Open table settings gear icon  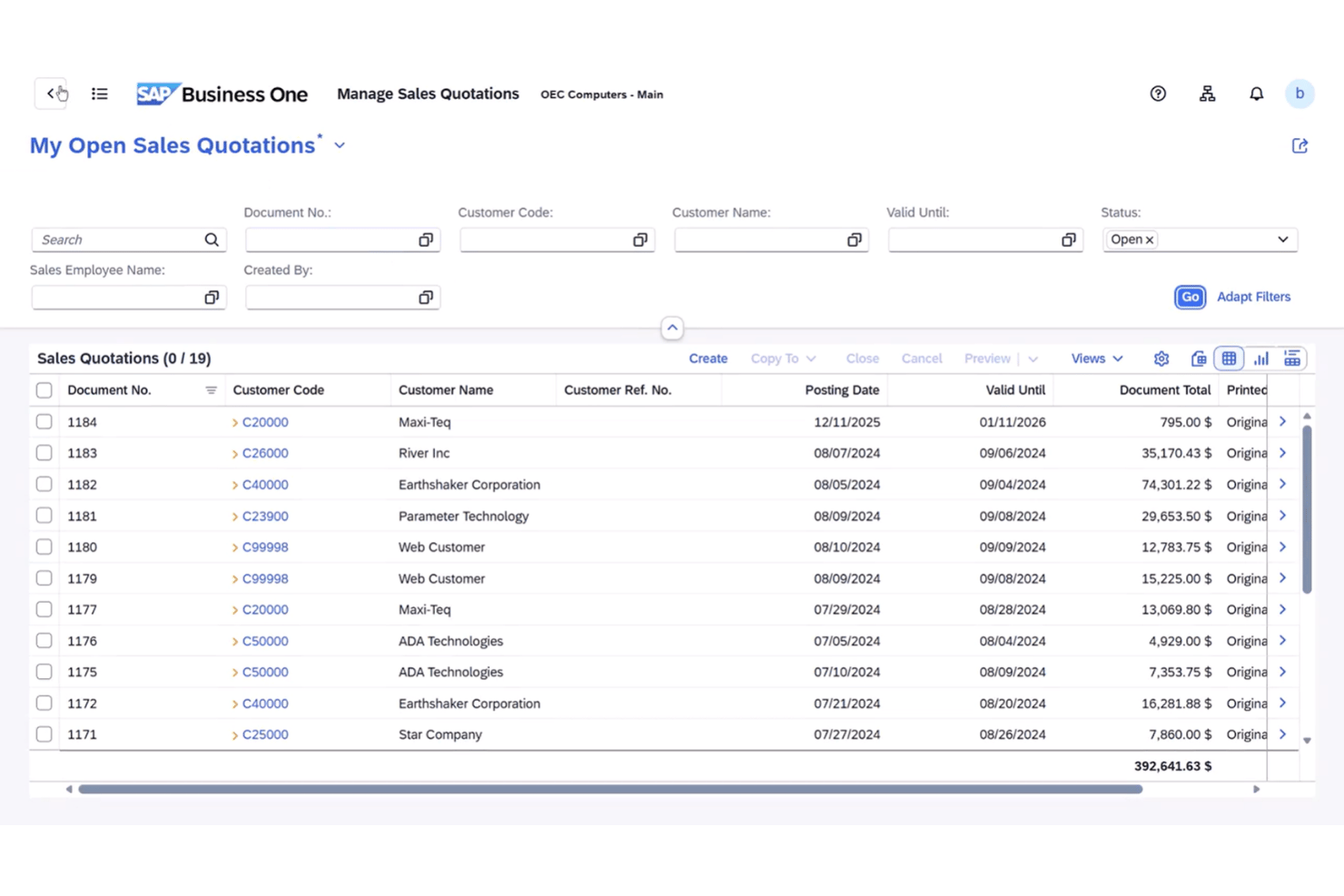coord(1161,359)
